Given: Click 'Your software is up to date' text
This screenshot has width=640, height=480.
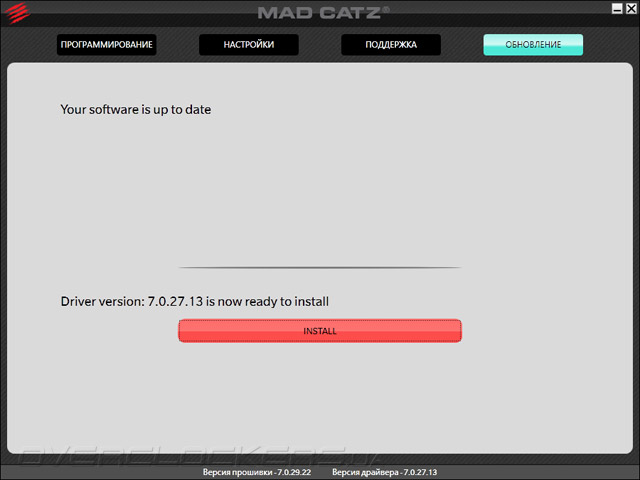Looking at the screenshot, I should point(136,109).
